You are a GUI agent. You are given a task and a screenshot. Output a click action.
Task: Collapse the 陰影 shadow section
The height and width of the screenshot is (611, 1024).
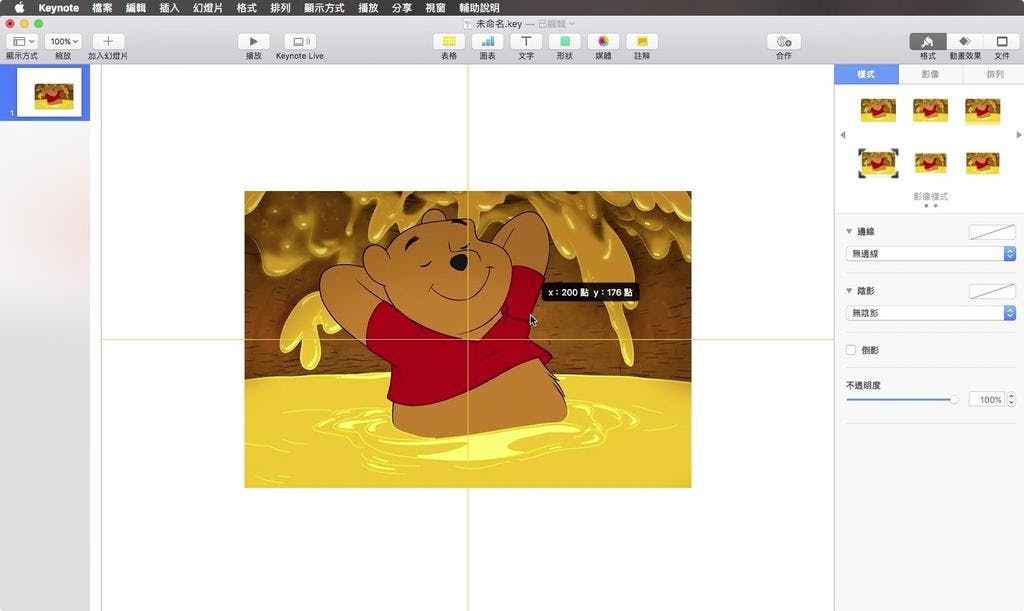[x=849, y=290]
